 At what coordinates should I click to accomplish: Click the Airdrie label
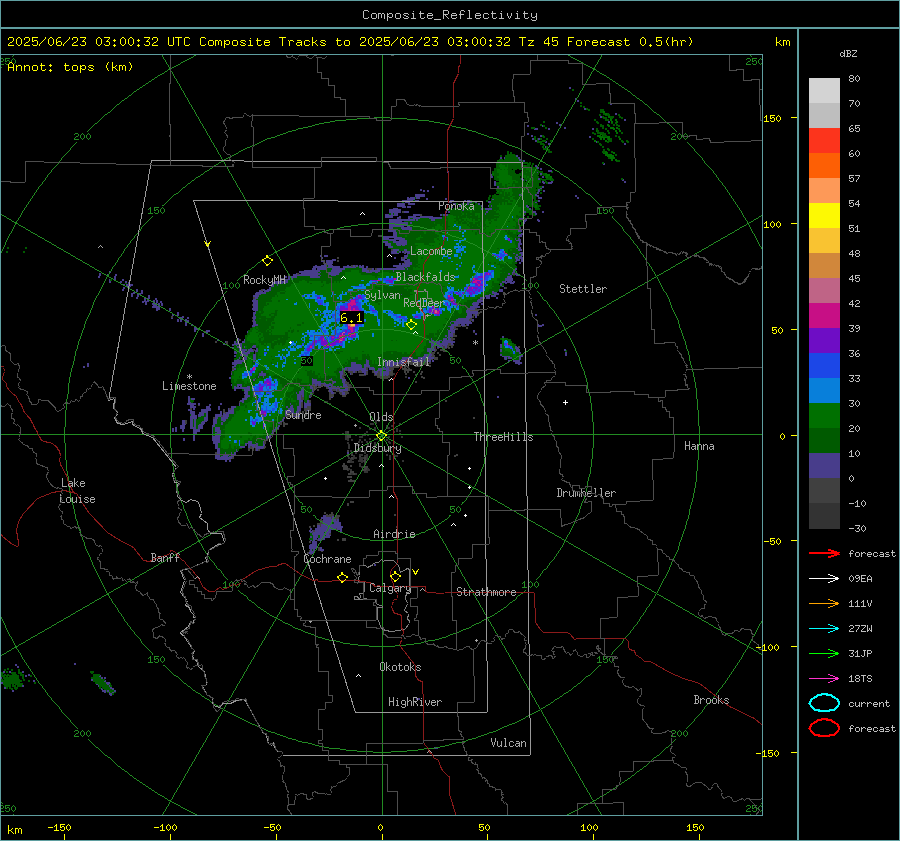(x=394, y=534)
